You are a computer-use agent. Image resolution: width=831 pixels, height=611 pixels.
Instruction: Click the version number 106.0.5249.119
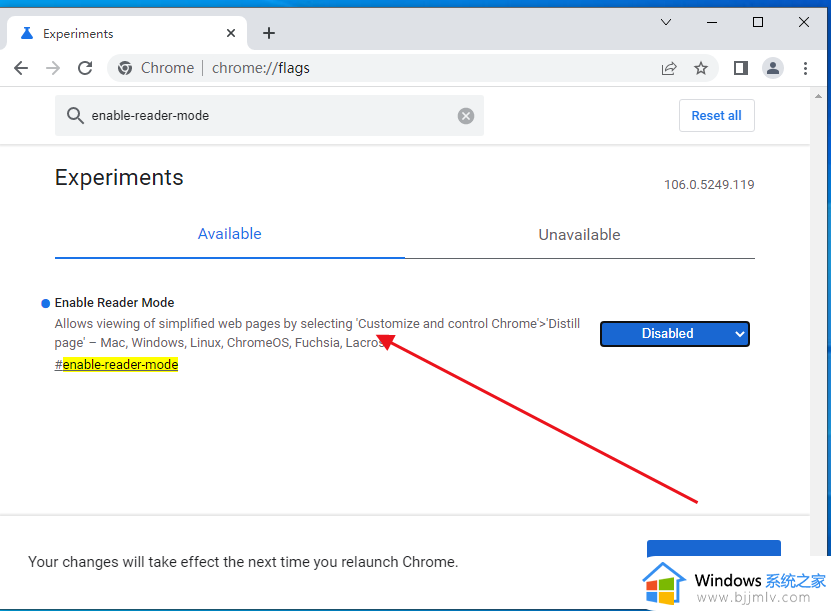tap(709, 184)
